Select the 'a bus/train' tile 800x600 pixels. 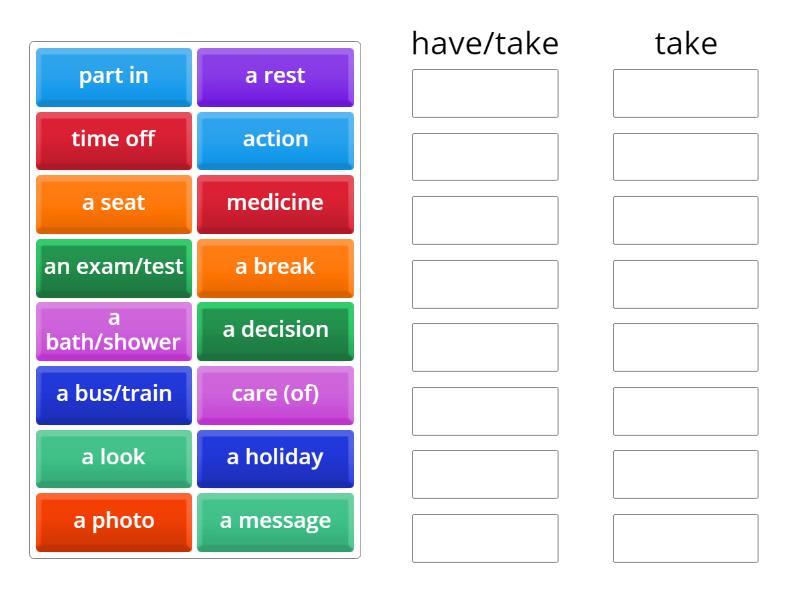(113, 395)
